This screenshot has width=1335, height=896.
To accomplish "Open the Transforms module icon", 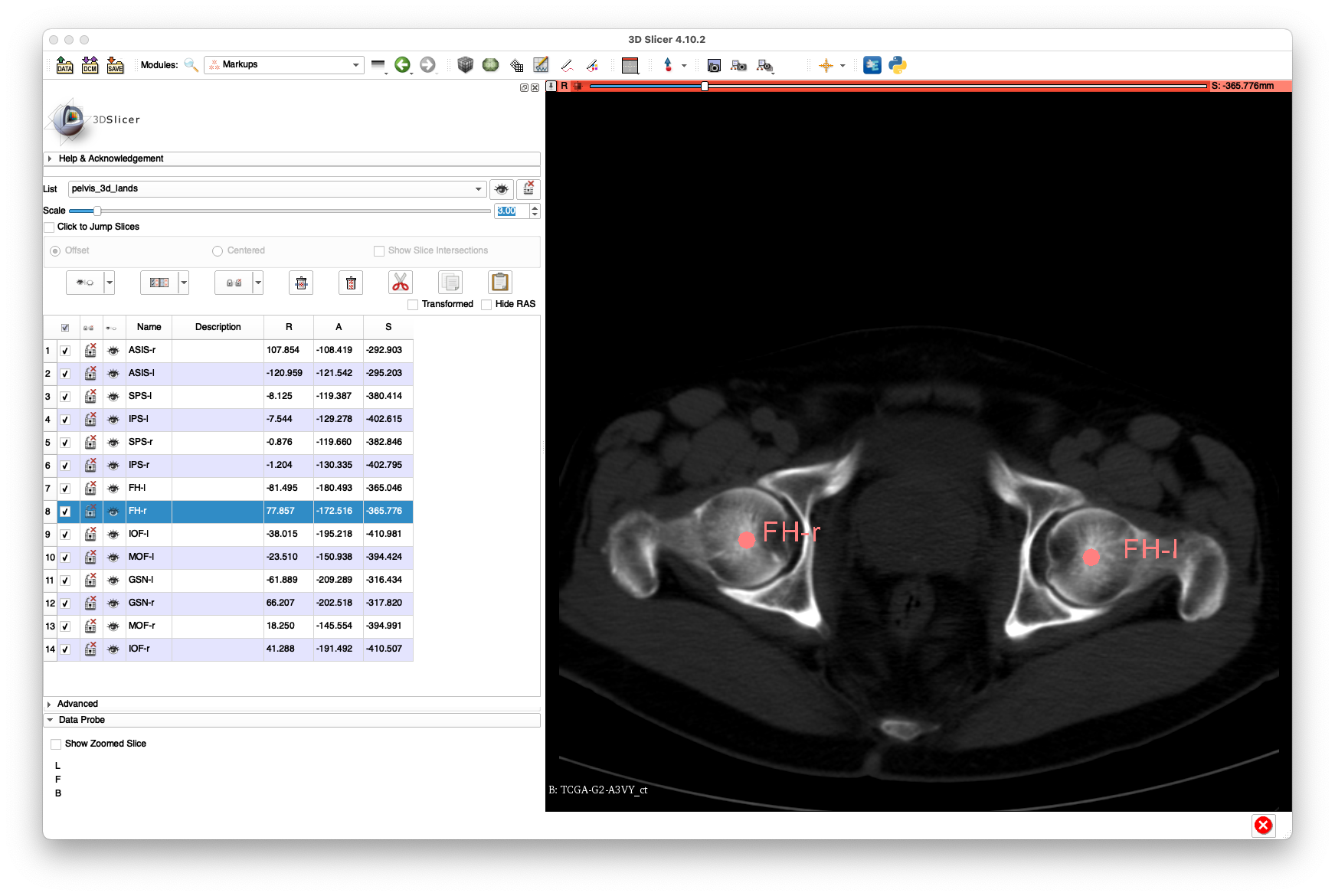I will click(x=517, y=65).
